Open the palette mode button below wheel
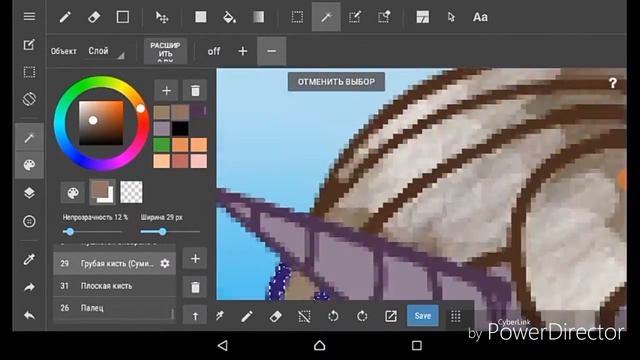Viewport: 640px width, 360px height. point(73,193)
